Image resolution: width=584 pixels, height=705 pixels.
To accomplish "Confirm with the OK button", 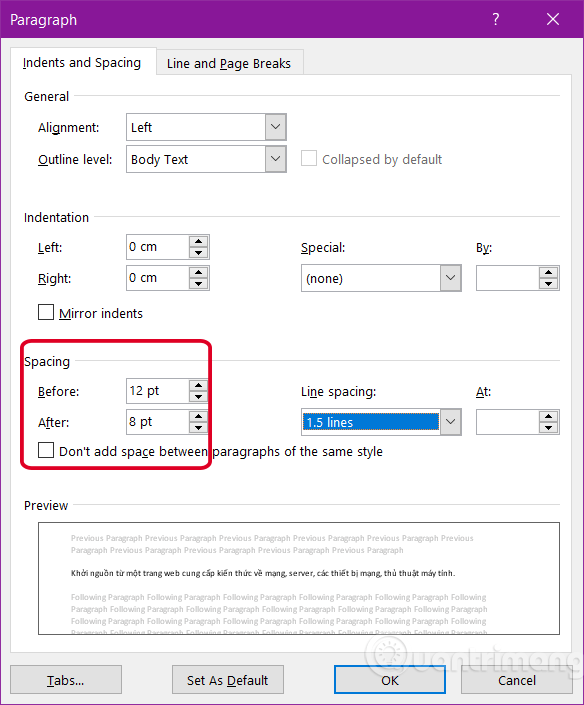I will point(390,680).
